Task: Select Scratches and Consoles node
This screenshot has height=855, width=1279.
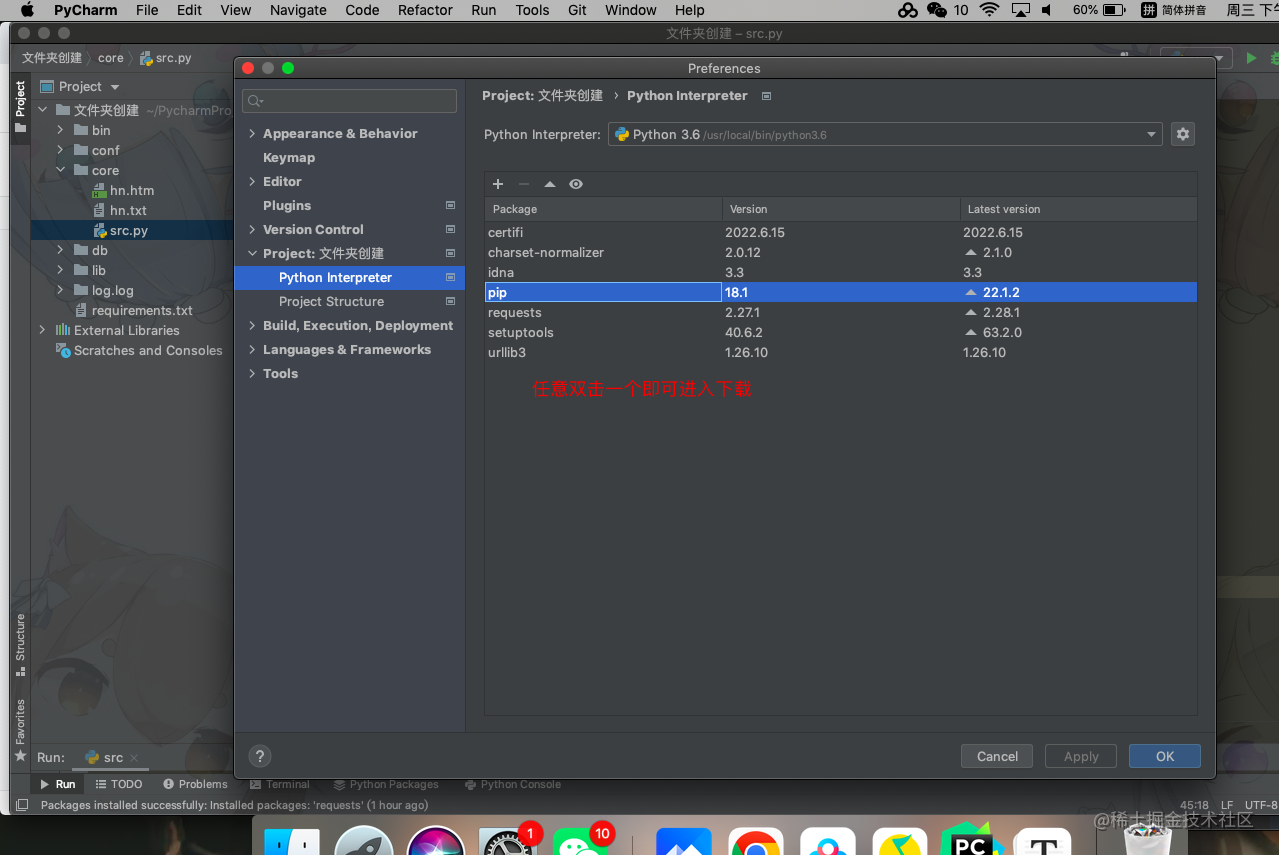Action: click(x=148, y=350)
